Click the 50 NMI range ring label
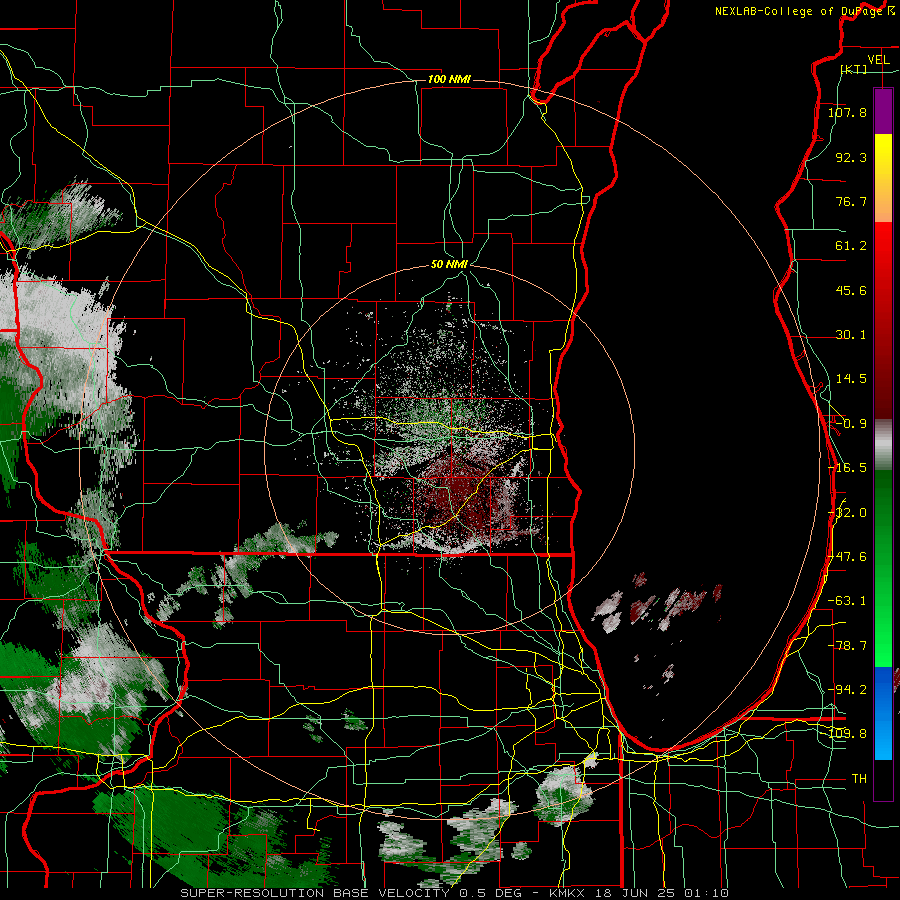 tap(449, 264)
